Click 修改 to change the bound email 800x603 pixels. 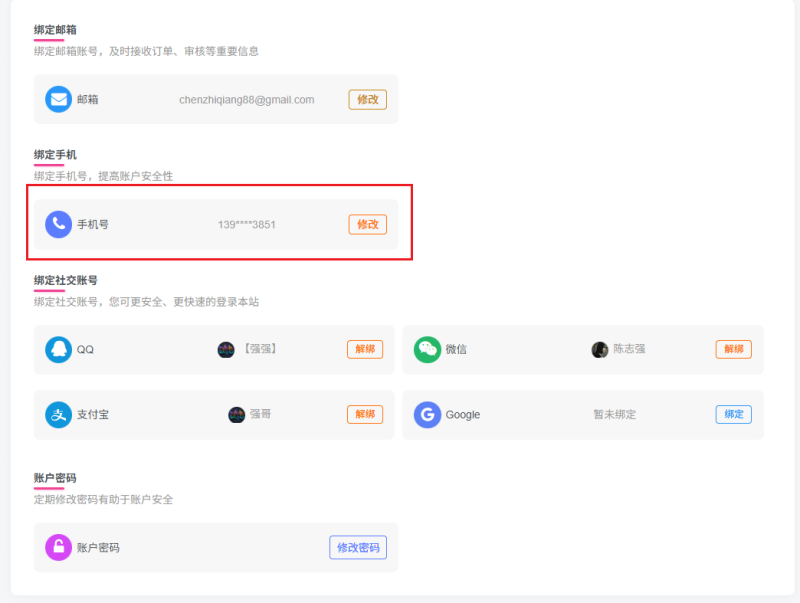pos(366,99)
